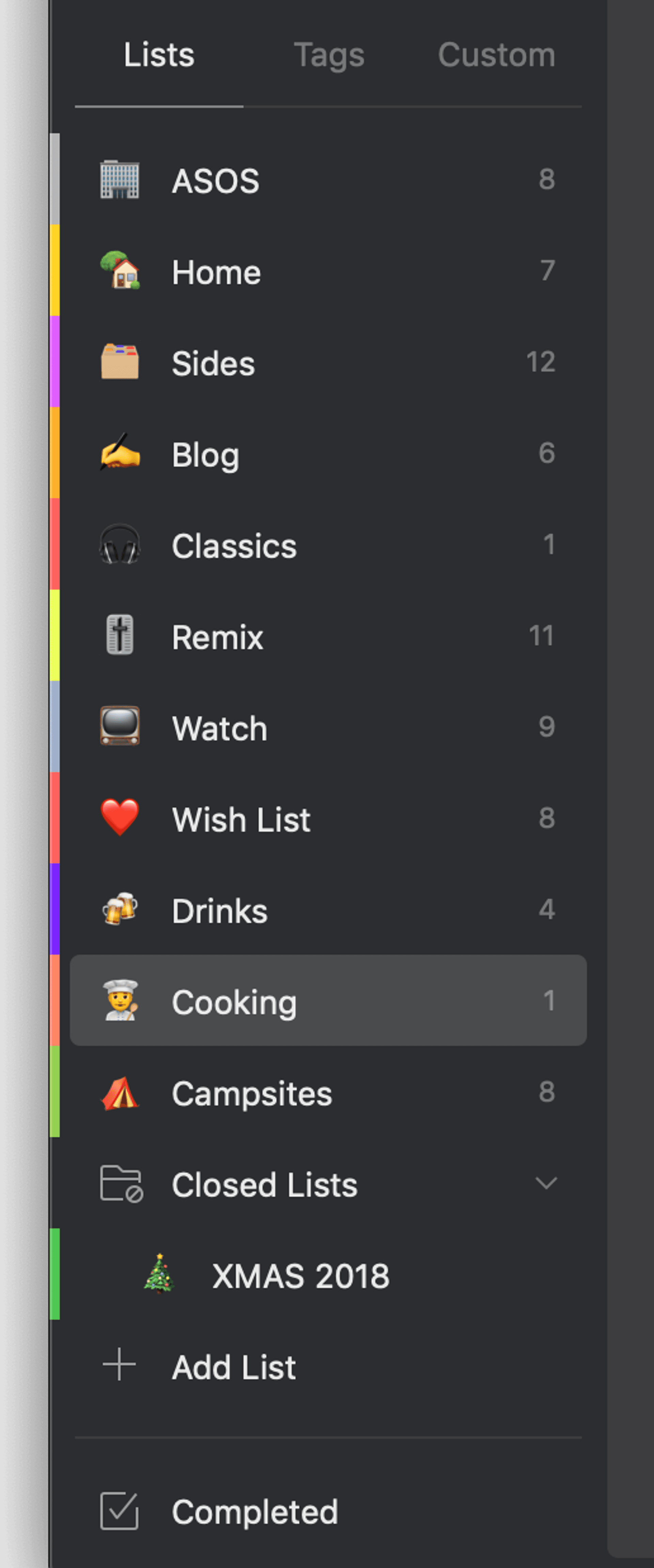Click the green XMAS 2018 color strip
Image resolution: width=654 pixels, height=1568 pixels.
click(x=55, y=1275)
